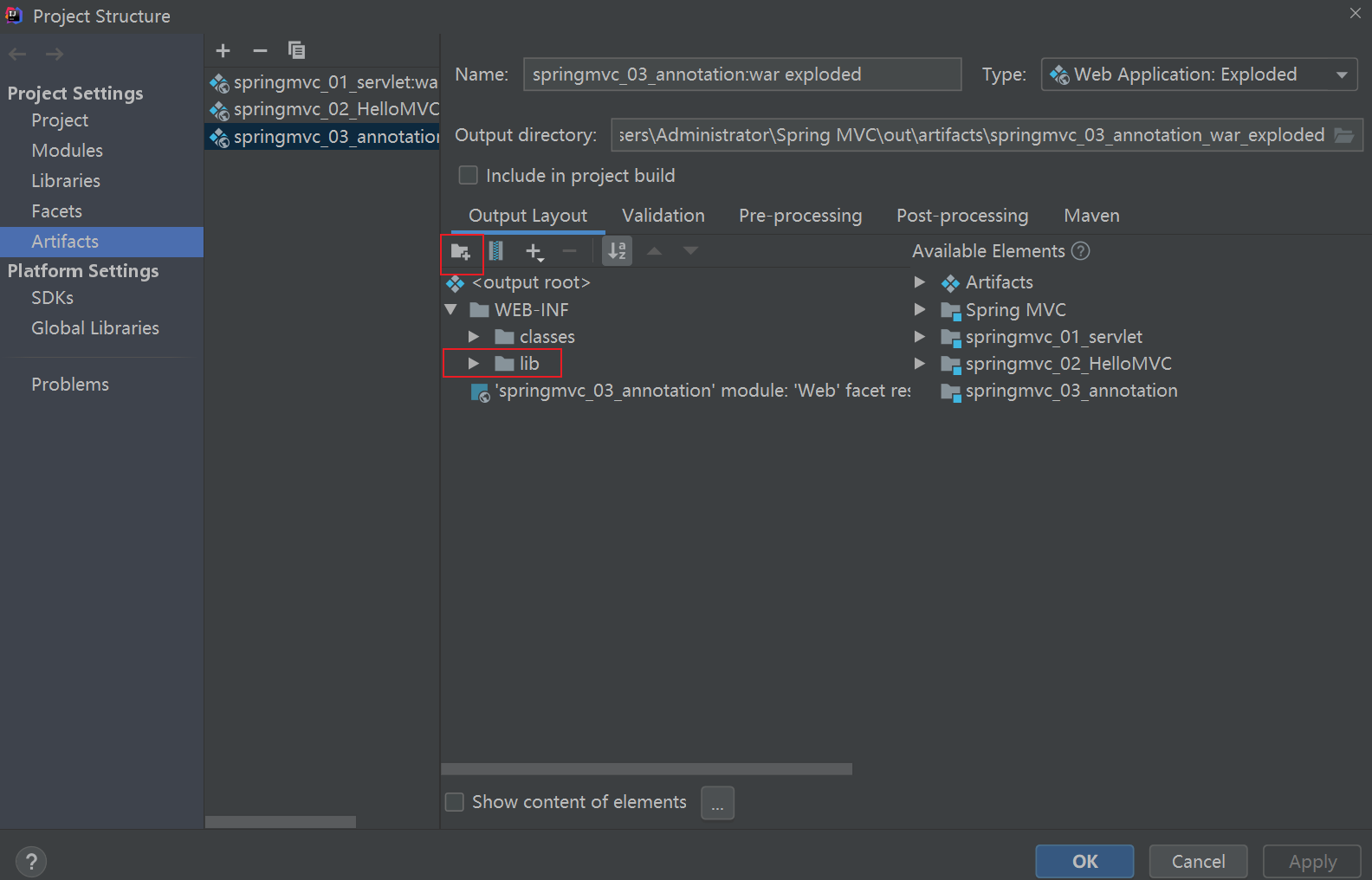
Task: Open the Post-processing tab
Action: (x=962, y=216)
